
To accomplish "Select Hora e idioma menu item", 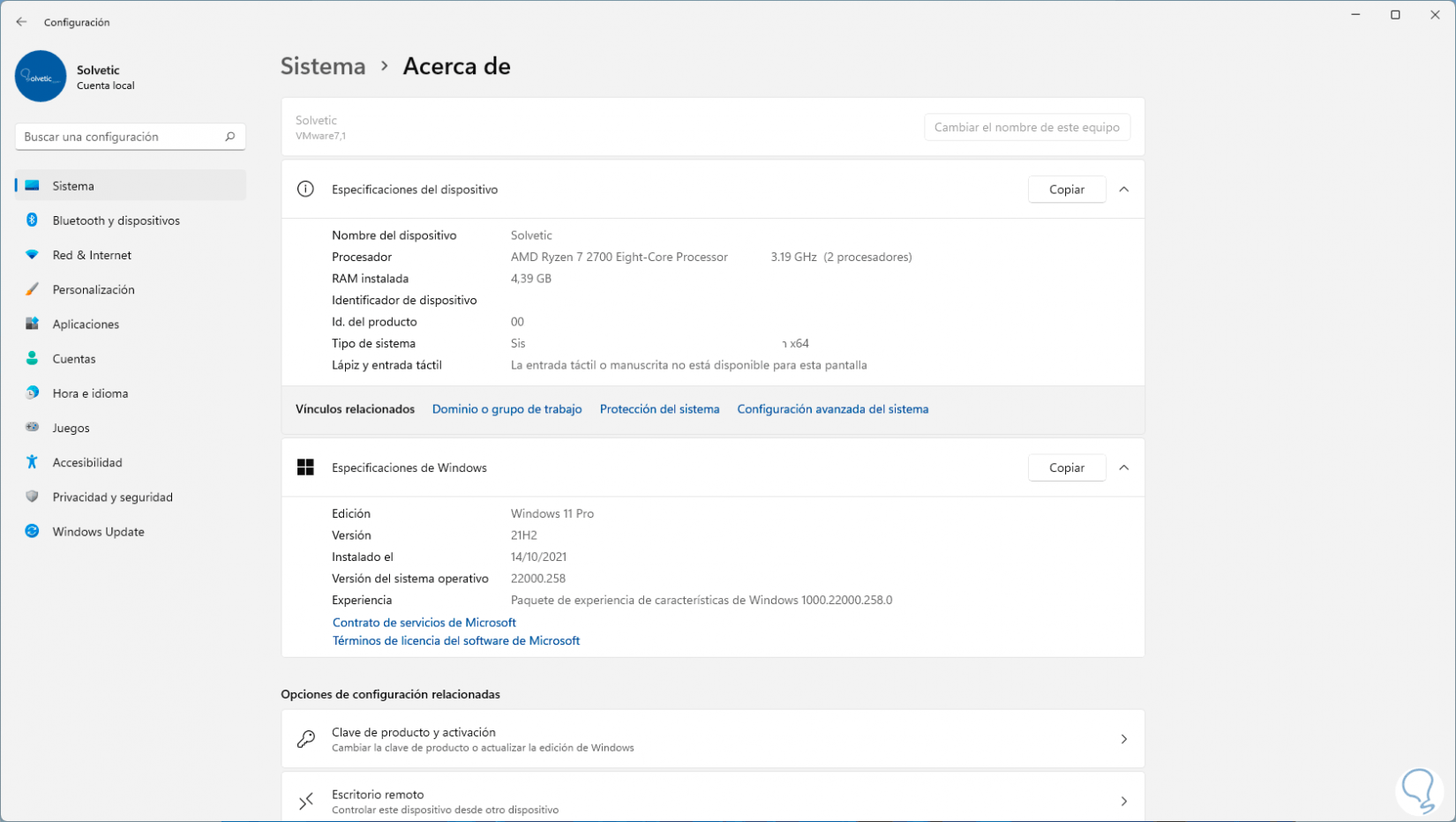I will (90, 393).
